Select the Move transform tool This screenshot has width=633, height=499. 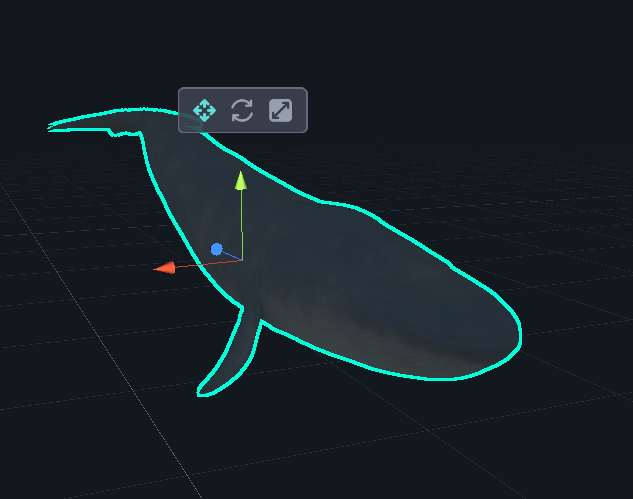pos(204,110)
